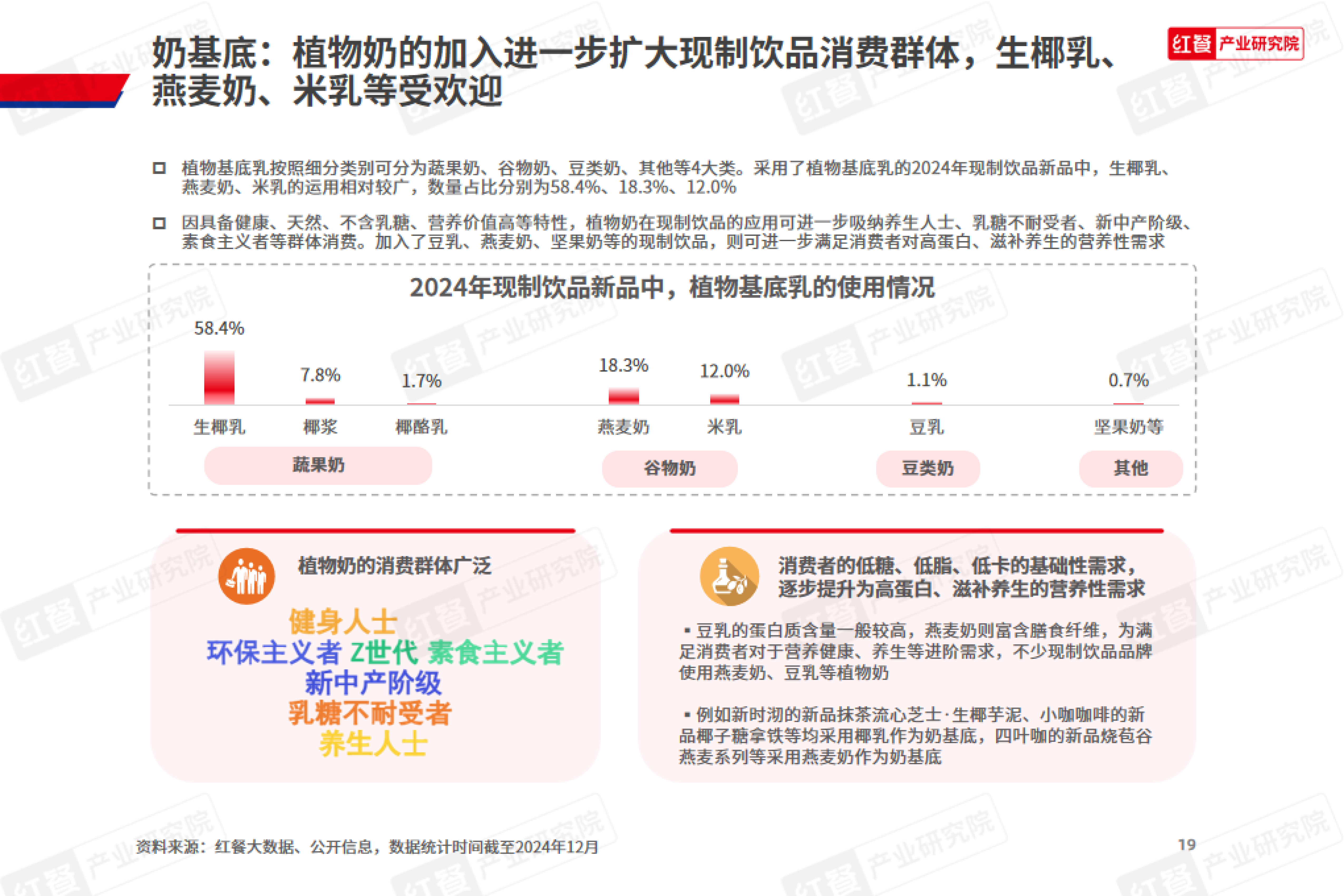The width and height of the screenshot is (1344, 896).
Task: Click the word 环保主义者
Action: (274, 652)
